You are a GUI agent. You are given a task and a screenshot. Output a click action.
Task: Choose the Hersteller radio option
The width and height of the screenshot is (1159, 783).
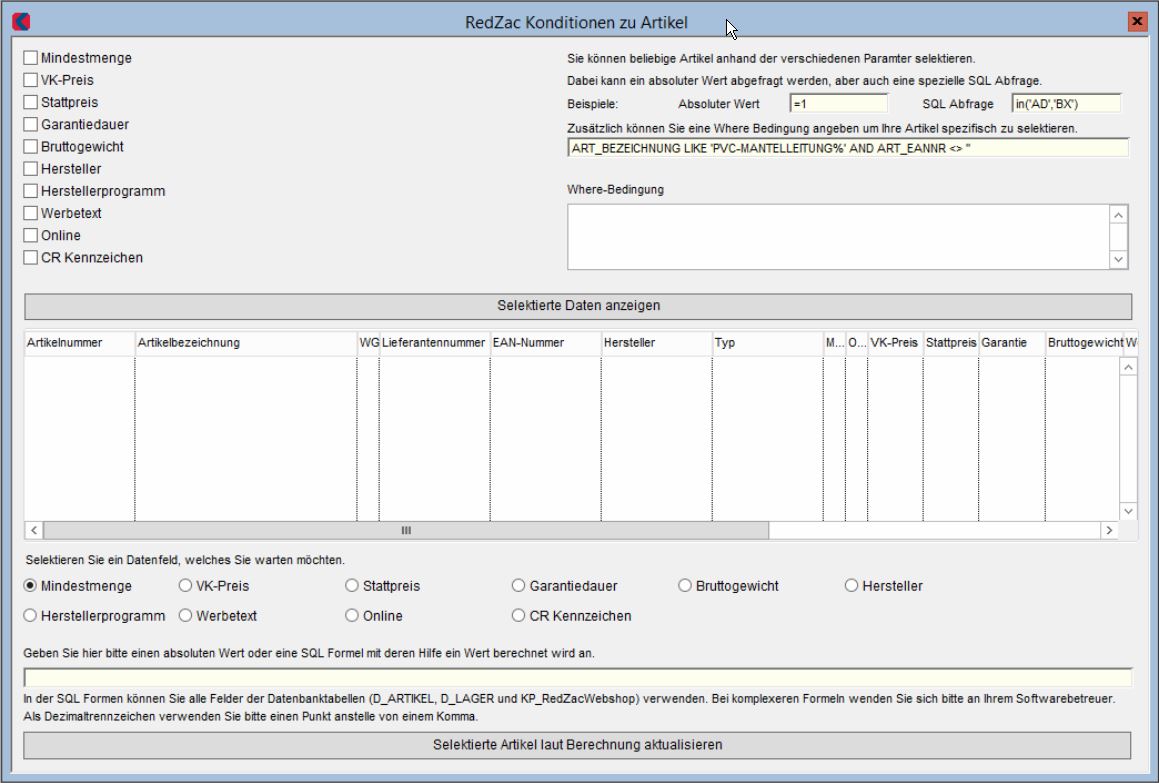click(852, 586)
